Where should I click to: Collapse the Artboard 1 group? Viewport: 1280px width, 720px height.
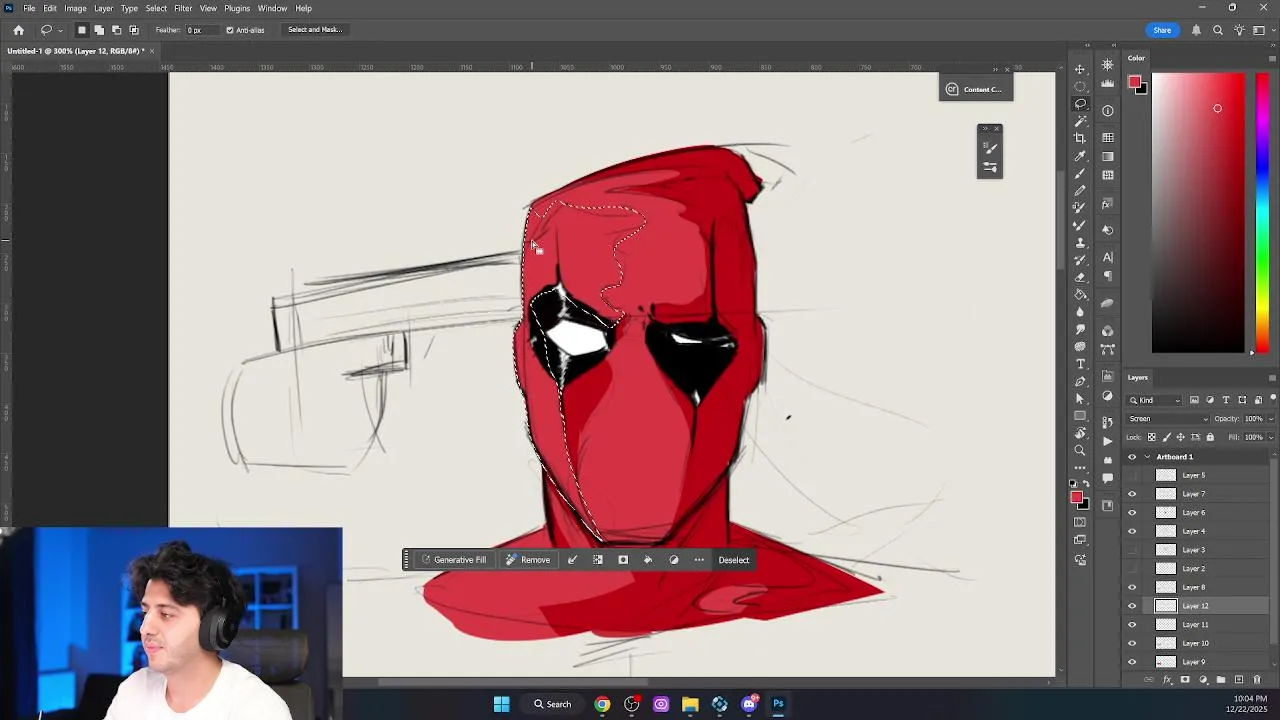click(x=1147, y=457)
